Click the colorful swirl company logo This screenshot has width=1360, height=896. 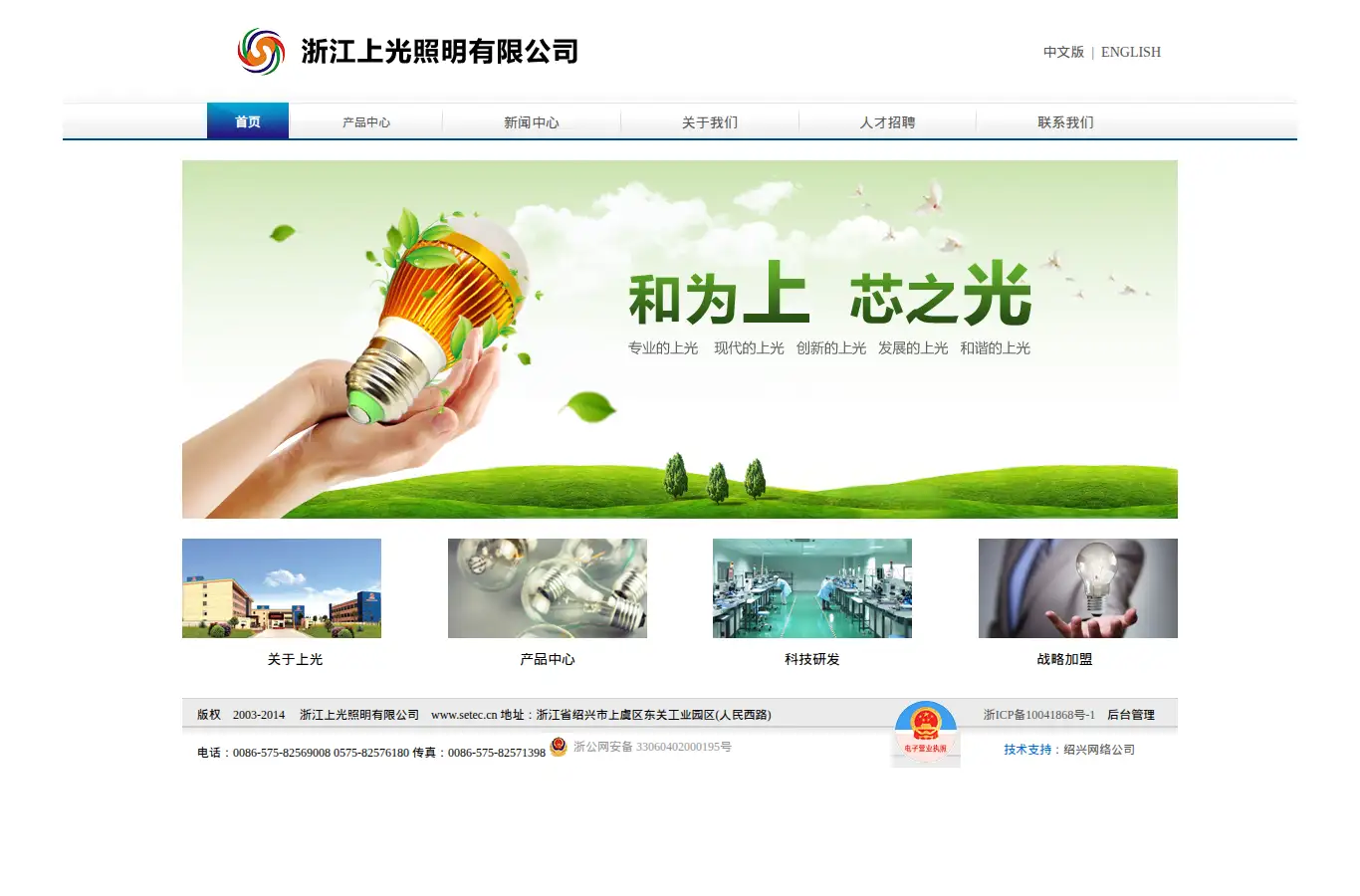(261, 51)
